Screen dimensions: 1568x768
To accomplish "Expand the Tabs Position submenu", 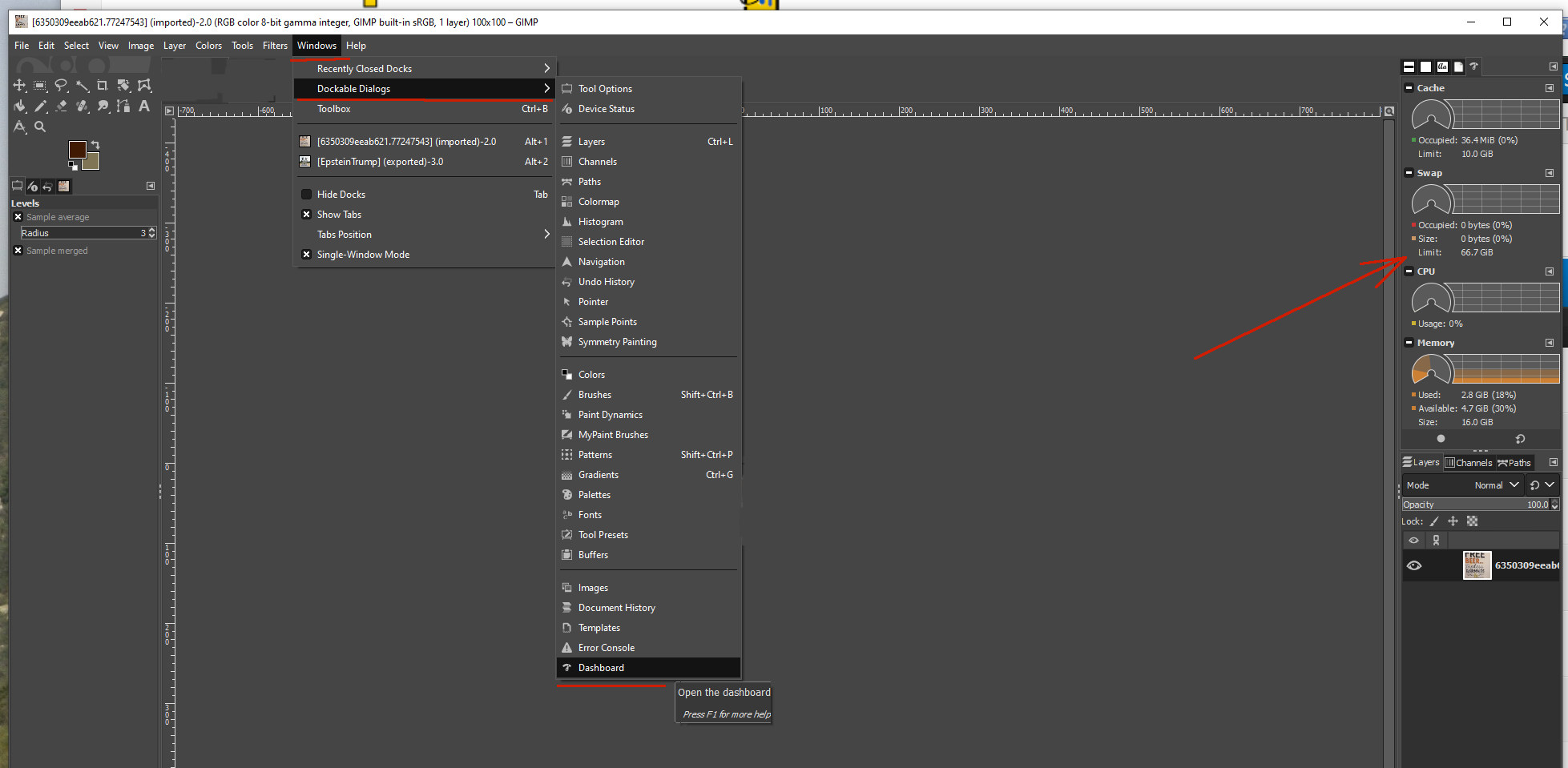I will (x=425, y=235).
